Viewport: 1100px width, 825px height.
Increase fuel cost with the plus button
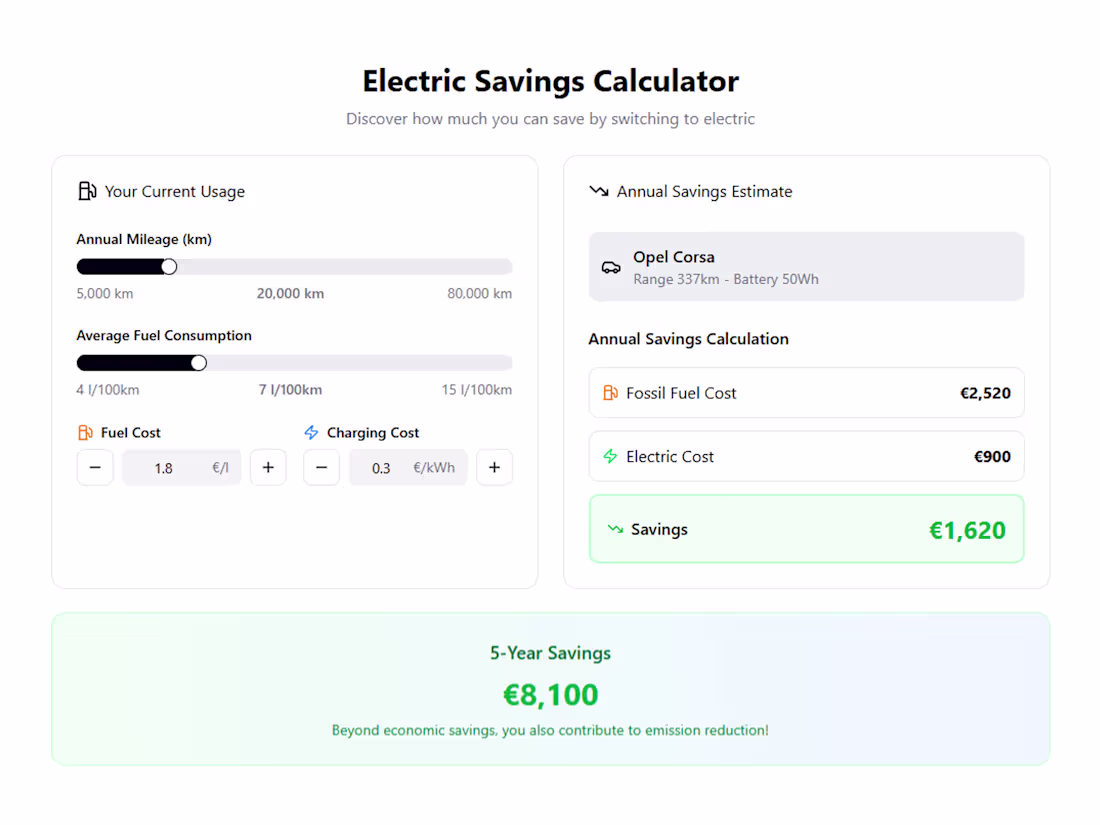(x=268, y=467)
